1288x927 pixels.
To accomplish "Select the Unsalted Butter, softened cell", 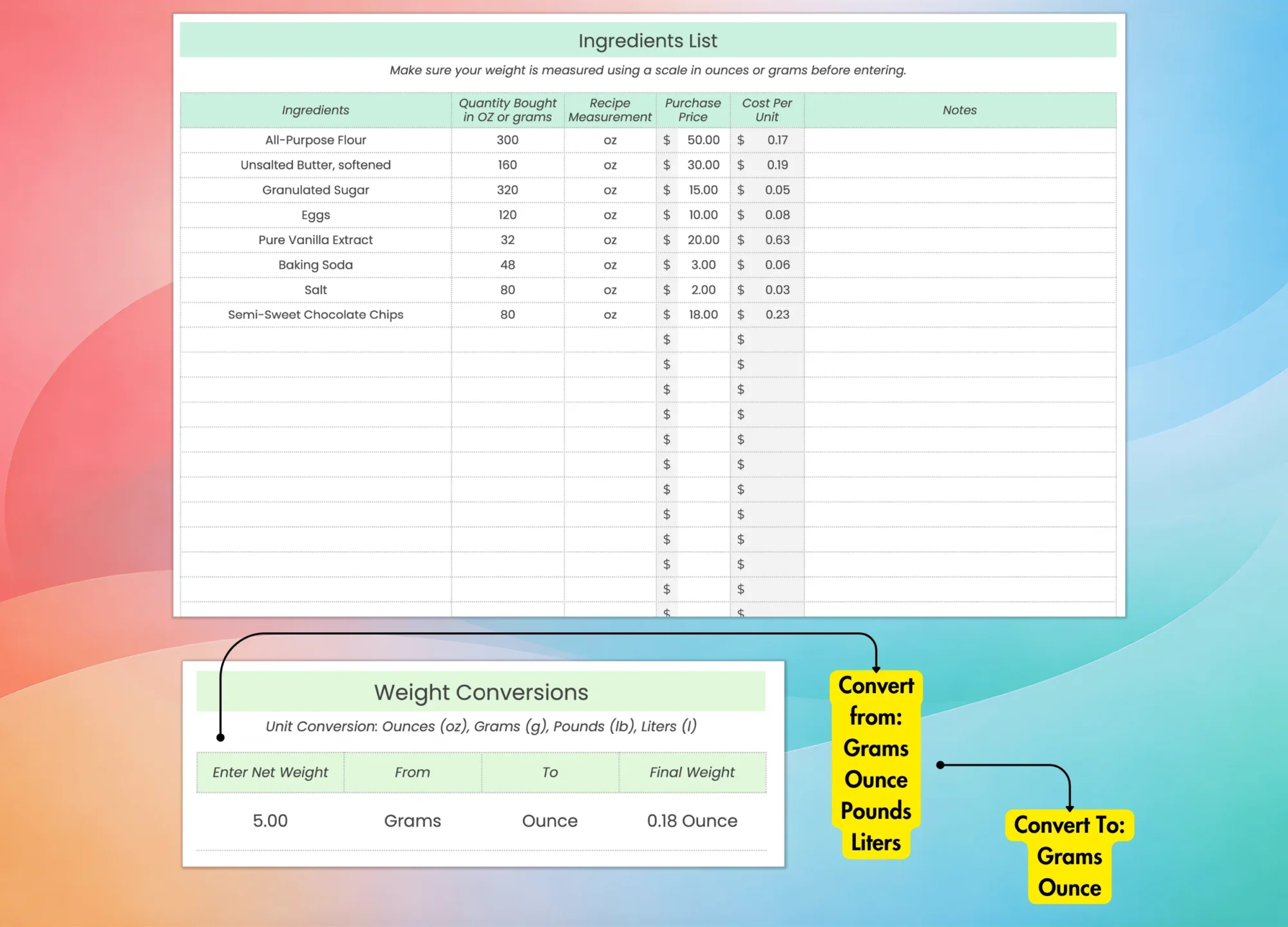I will coord(316,165).
